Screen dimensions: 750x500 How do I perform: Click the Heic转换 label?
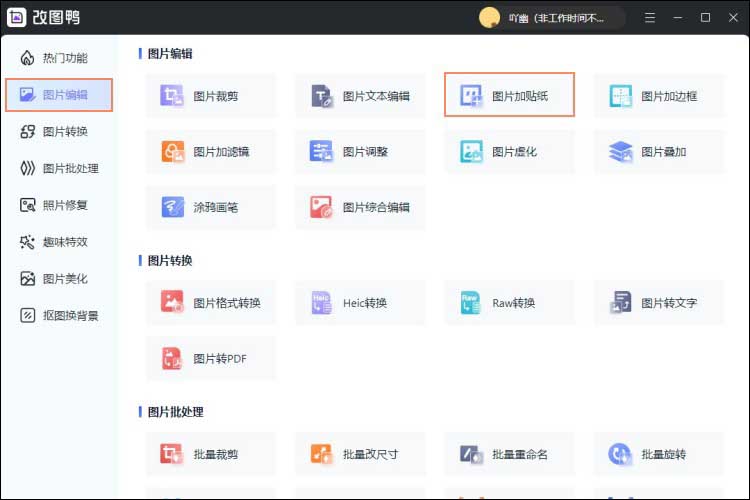tap(365, 303)
